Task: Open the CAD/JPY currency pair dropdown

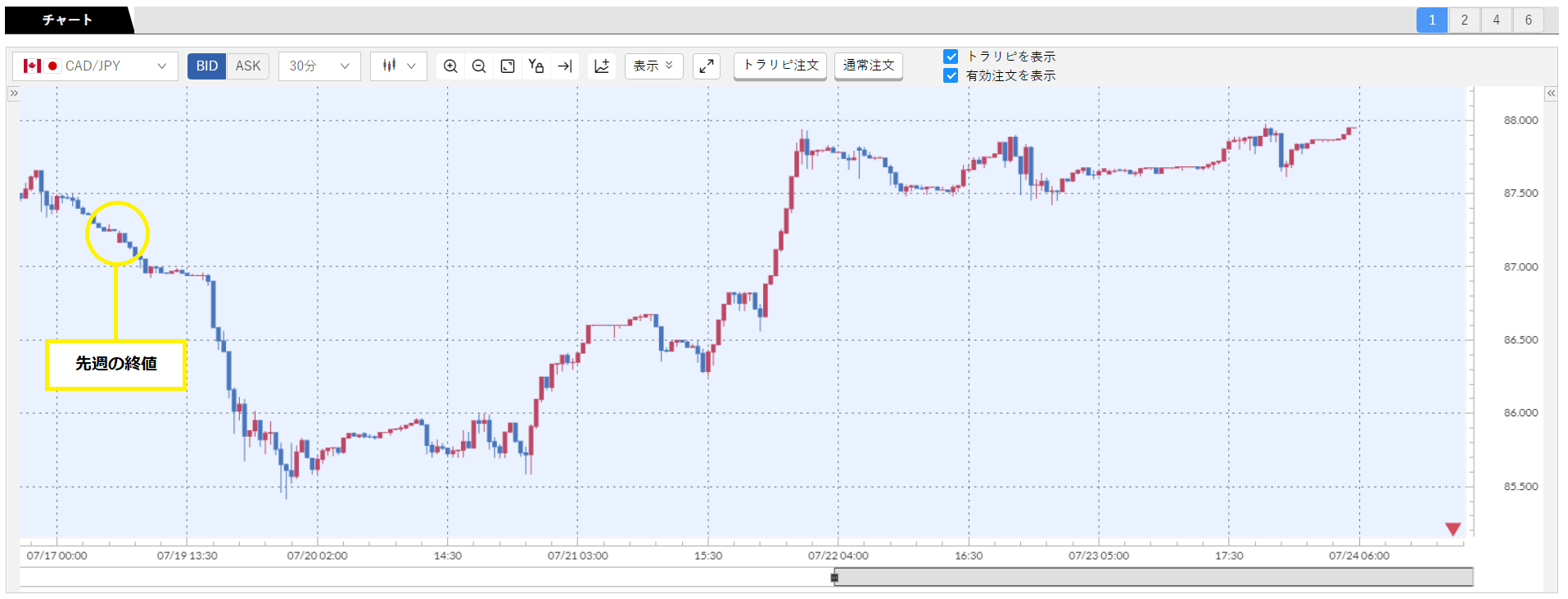Action: [x=95, y=66]
